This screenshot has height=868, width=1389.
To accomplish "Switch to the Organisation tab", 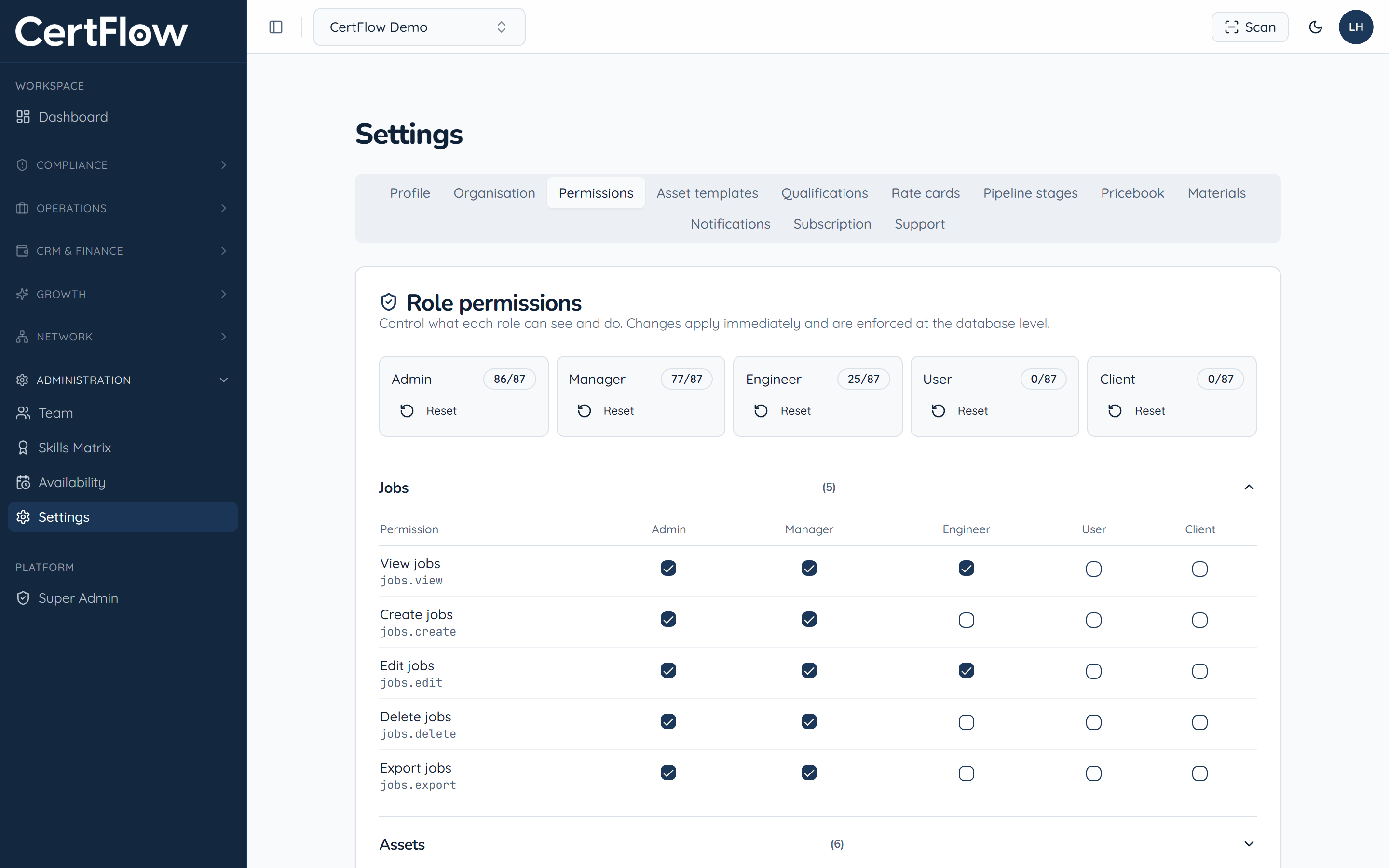I will click(494, 193).
